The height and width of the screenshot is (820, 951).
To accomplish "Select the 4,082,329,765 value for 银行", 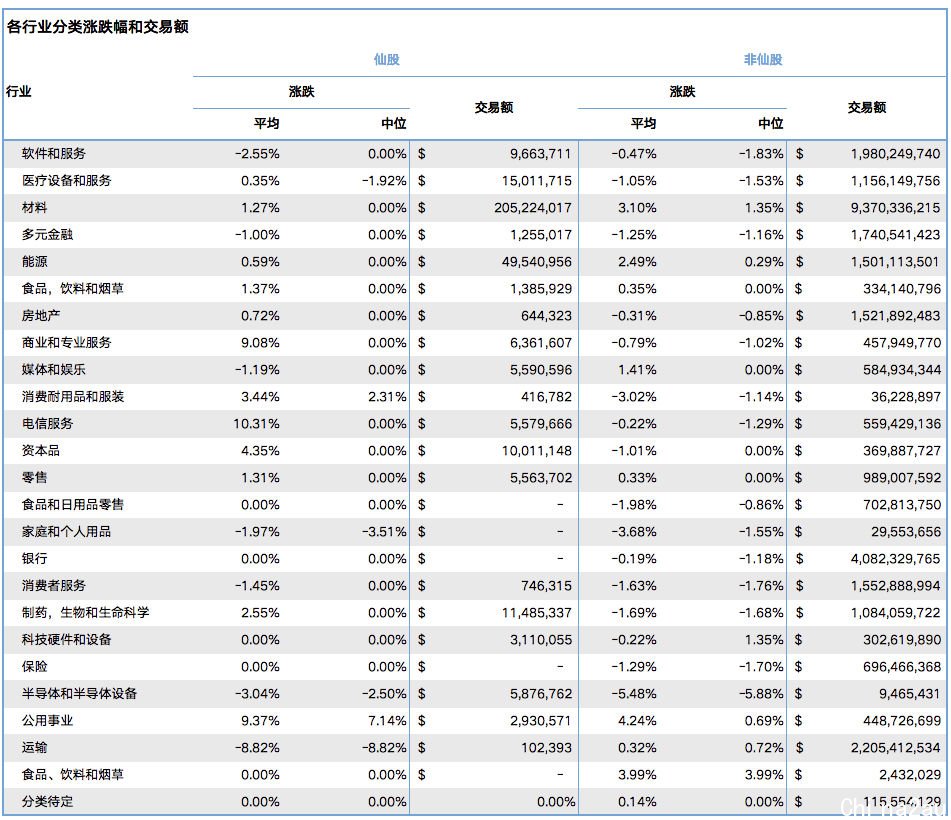I will pos(895,559).
